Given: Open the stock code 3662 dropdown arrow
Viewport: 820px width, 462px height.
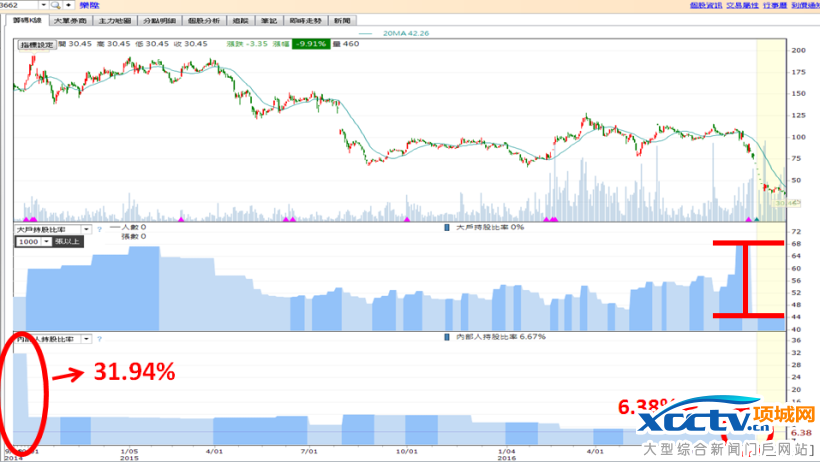Looking at the screenshot, I should 44,5.
